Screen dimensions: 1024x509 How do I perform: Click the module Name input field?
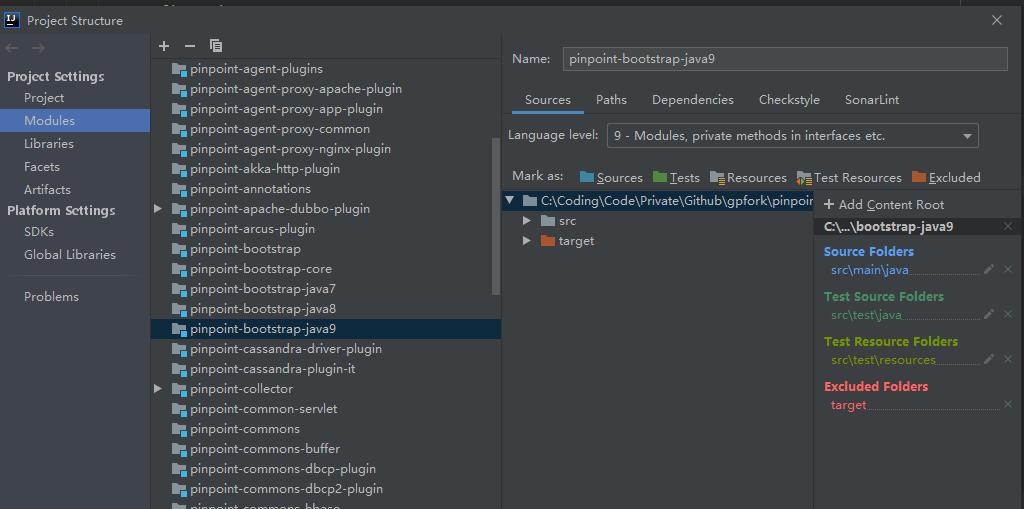point(786,59)
